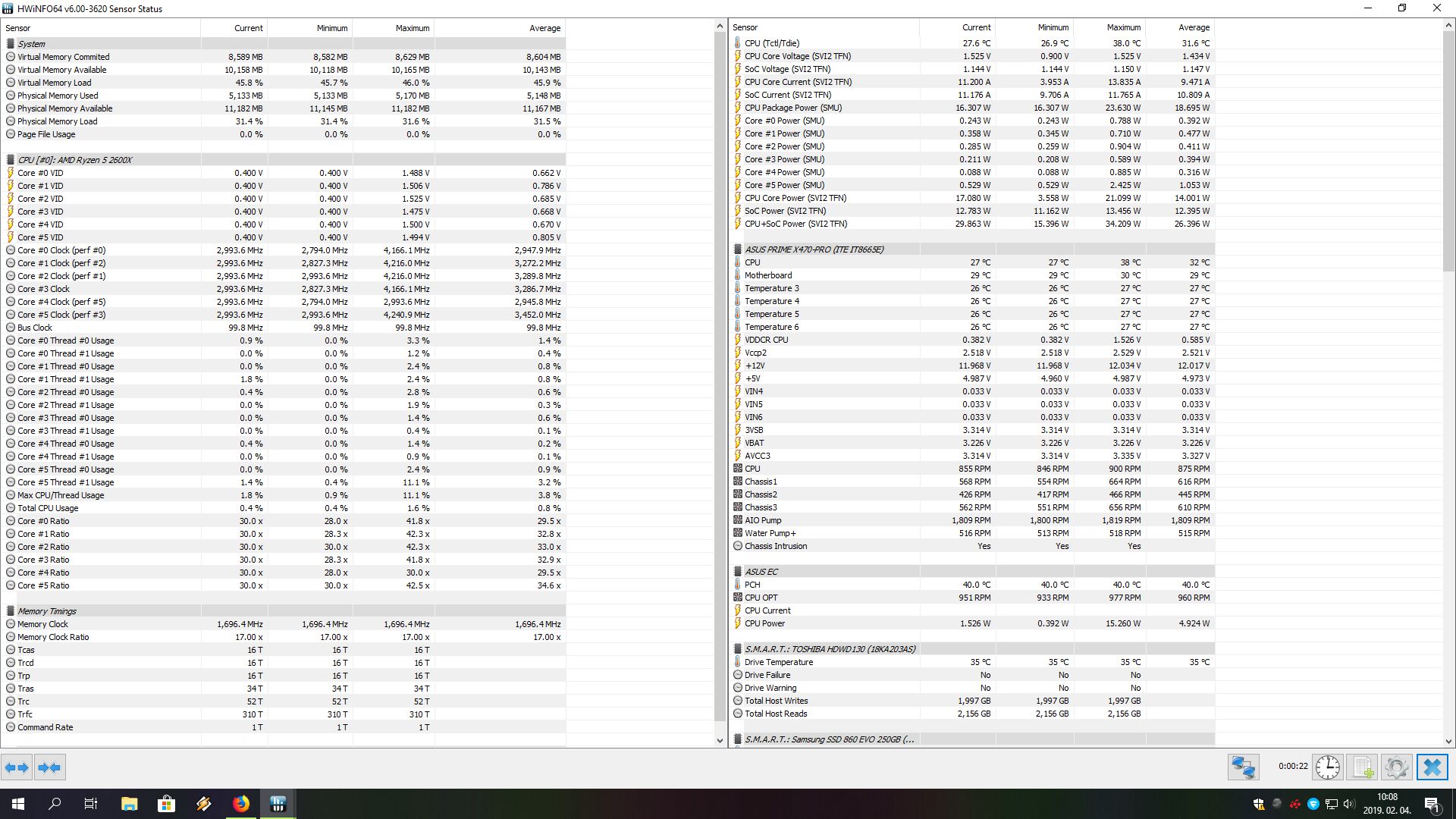Viewport: 1456px width, 819px height.
Task: Open sensor settings via the gear icon
Action: tap(1396, 767)
